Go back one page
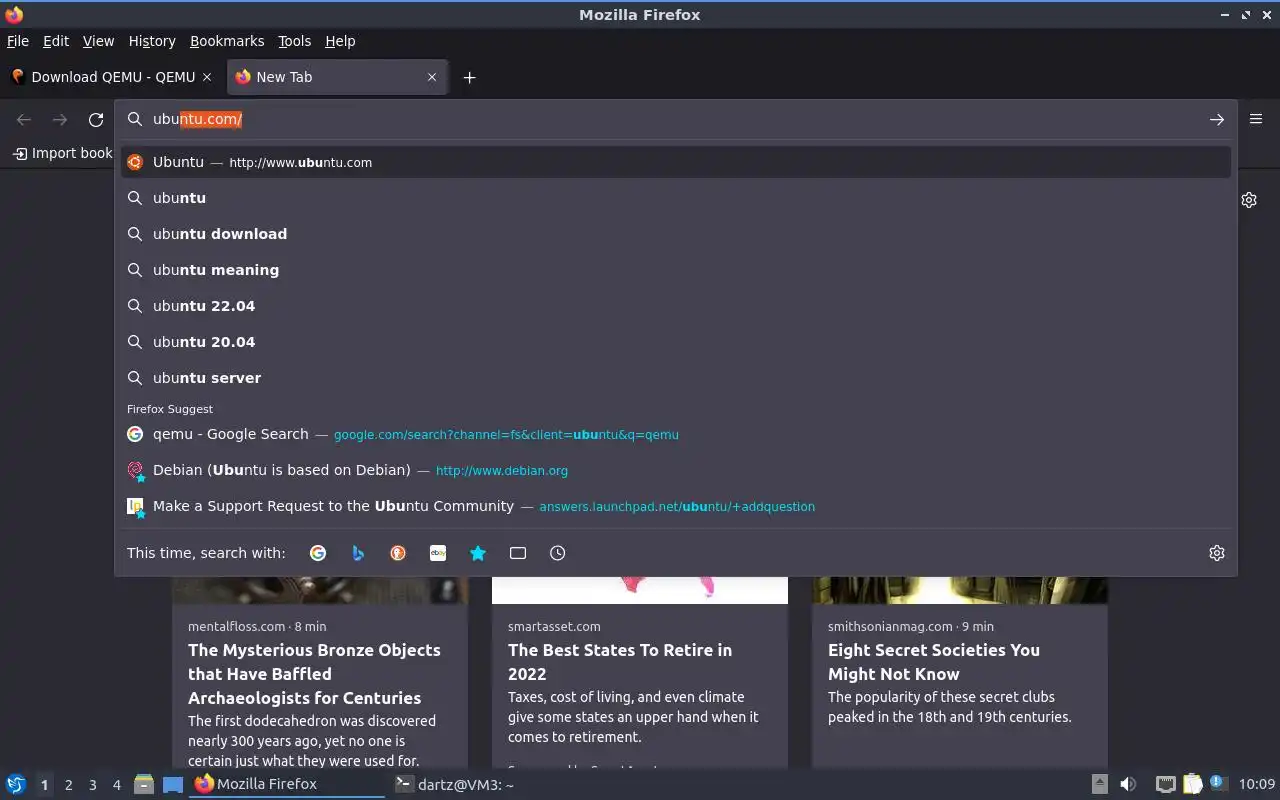Screen dimensions: 1280x800 (x=24, y=119)
